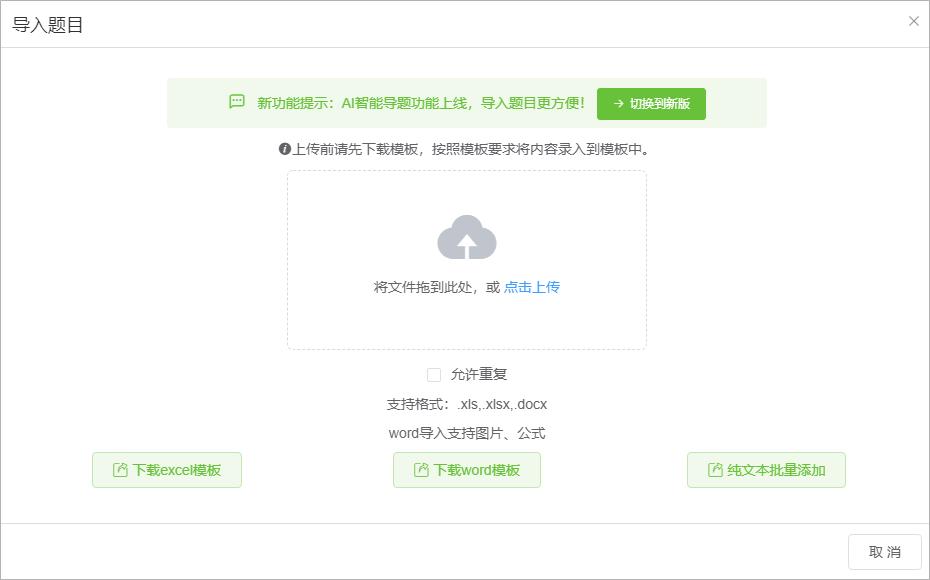Uncheck the duplicate-allowed option
The width and height of the screenshot is (930, 580).
pos(433,373)
